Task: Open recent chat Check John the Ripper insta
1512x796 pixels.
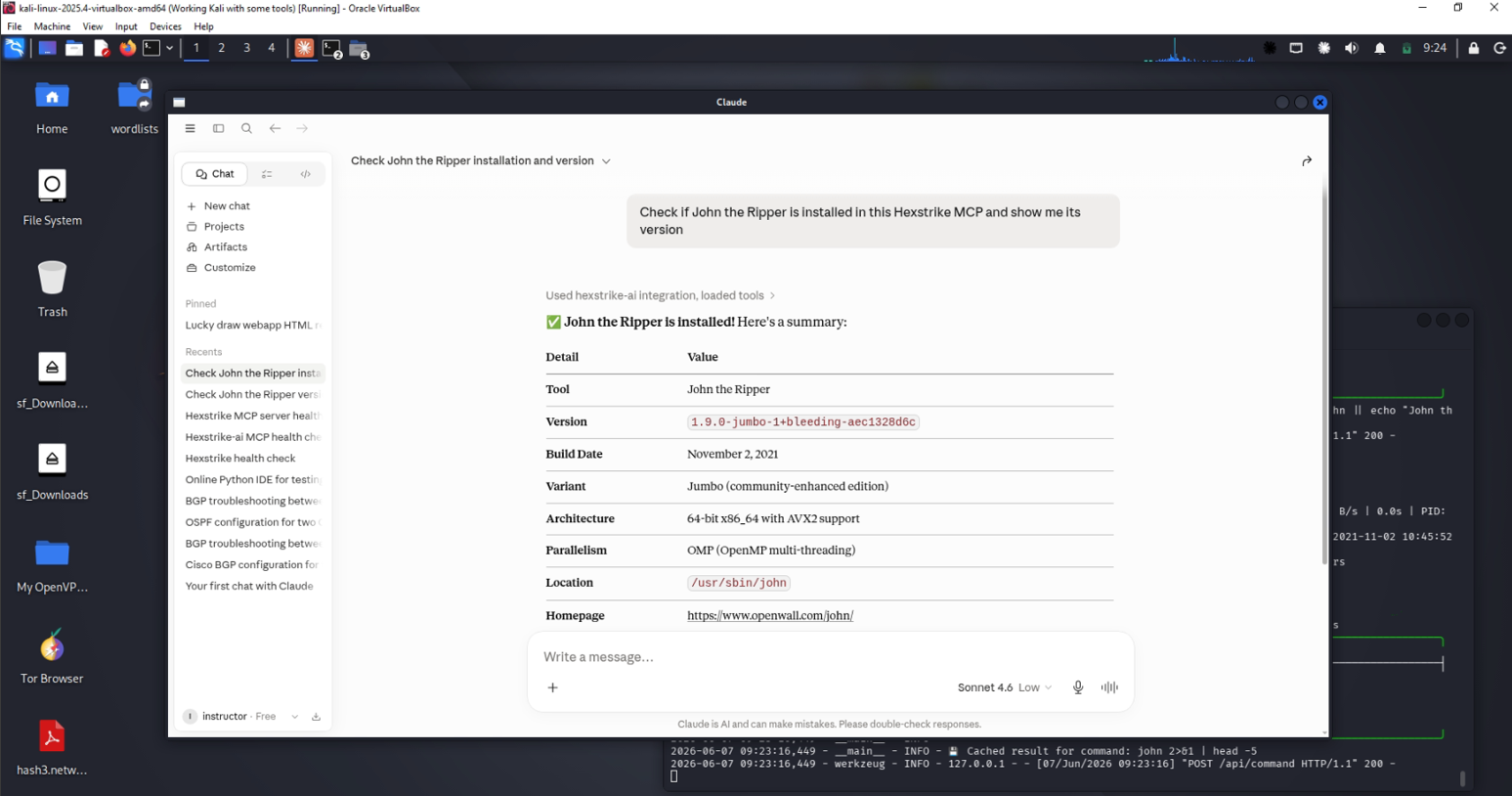Action: 253,374
